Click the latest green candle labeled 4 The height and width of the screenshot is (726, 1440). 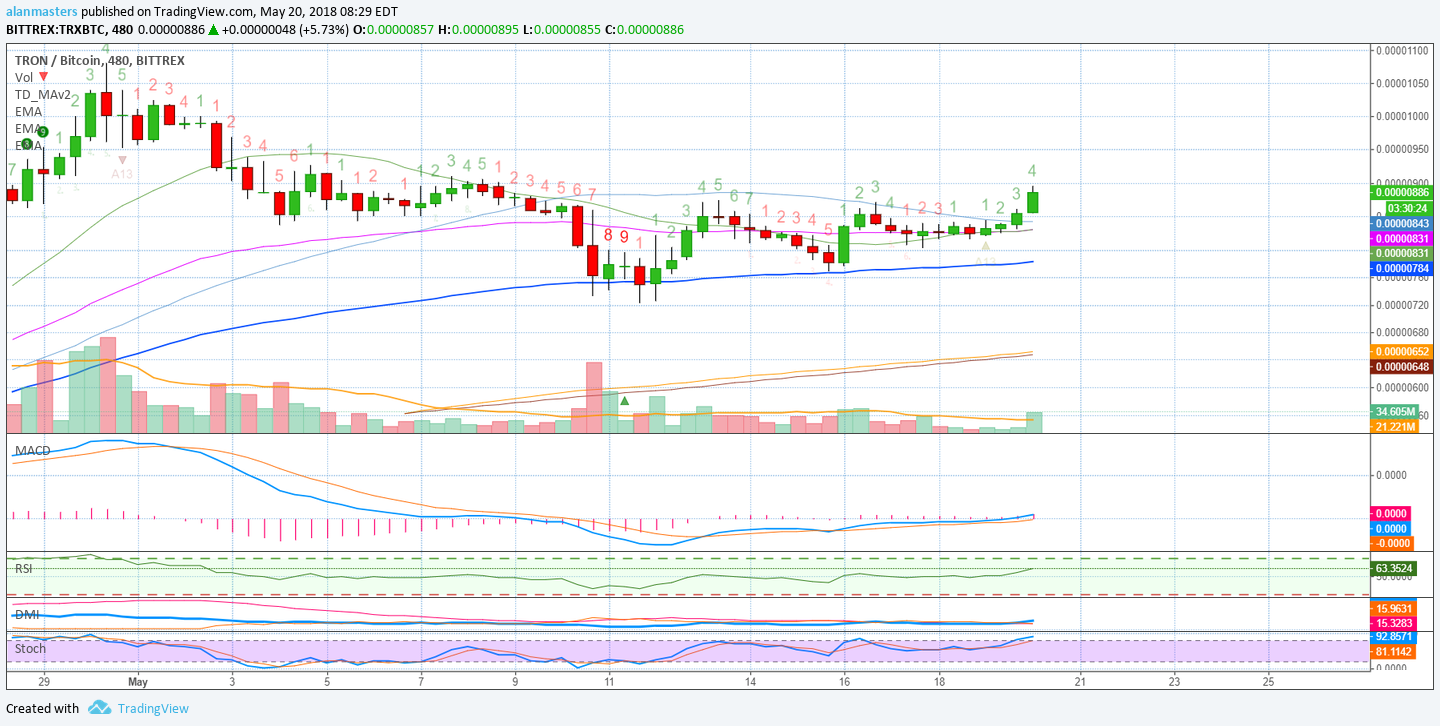(1033, 200)
